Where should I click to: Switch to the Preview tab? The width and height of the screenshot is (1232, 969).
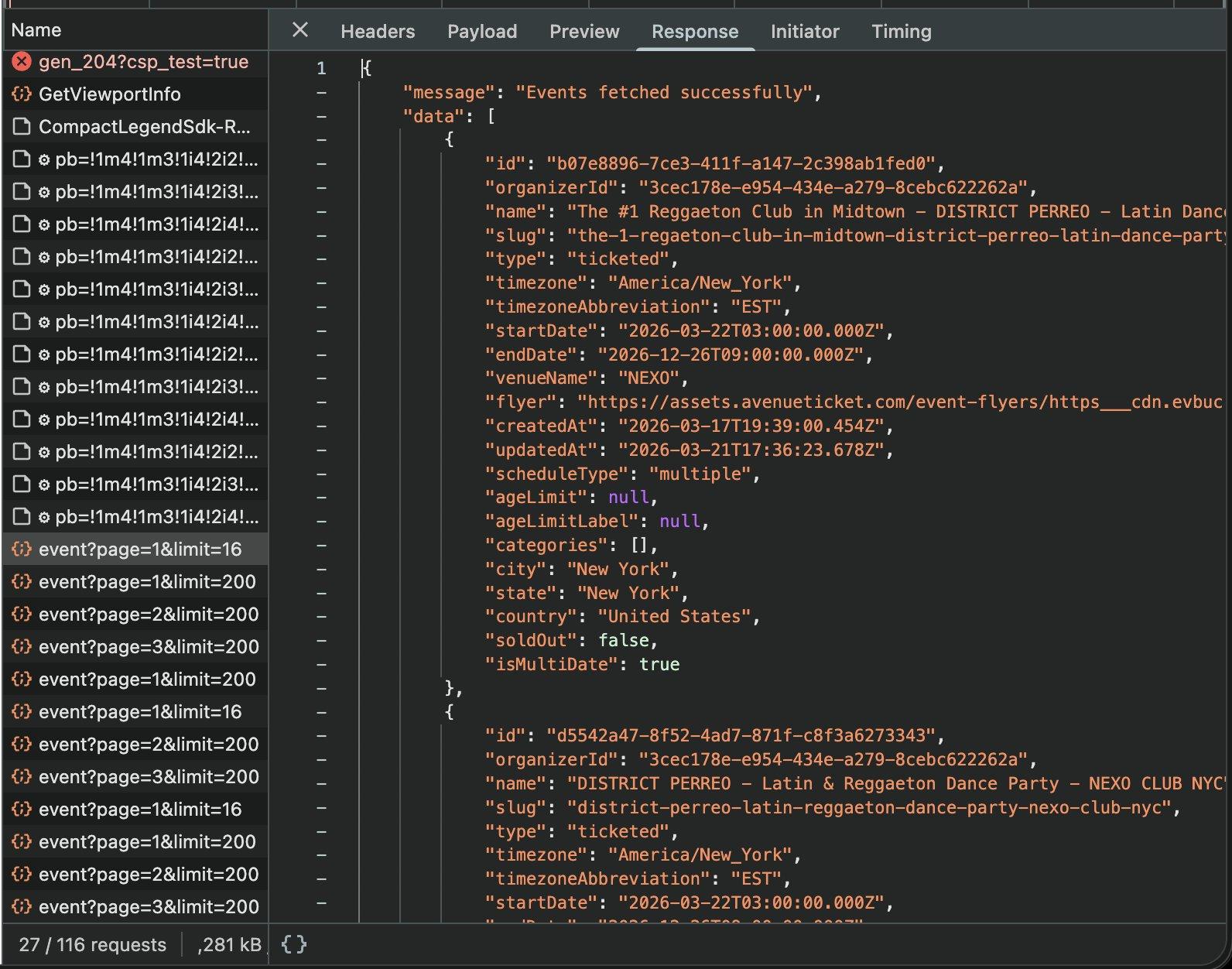(x=584, y=32)
